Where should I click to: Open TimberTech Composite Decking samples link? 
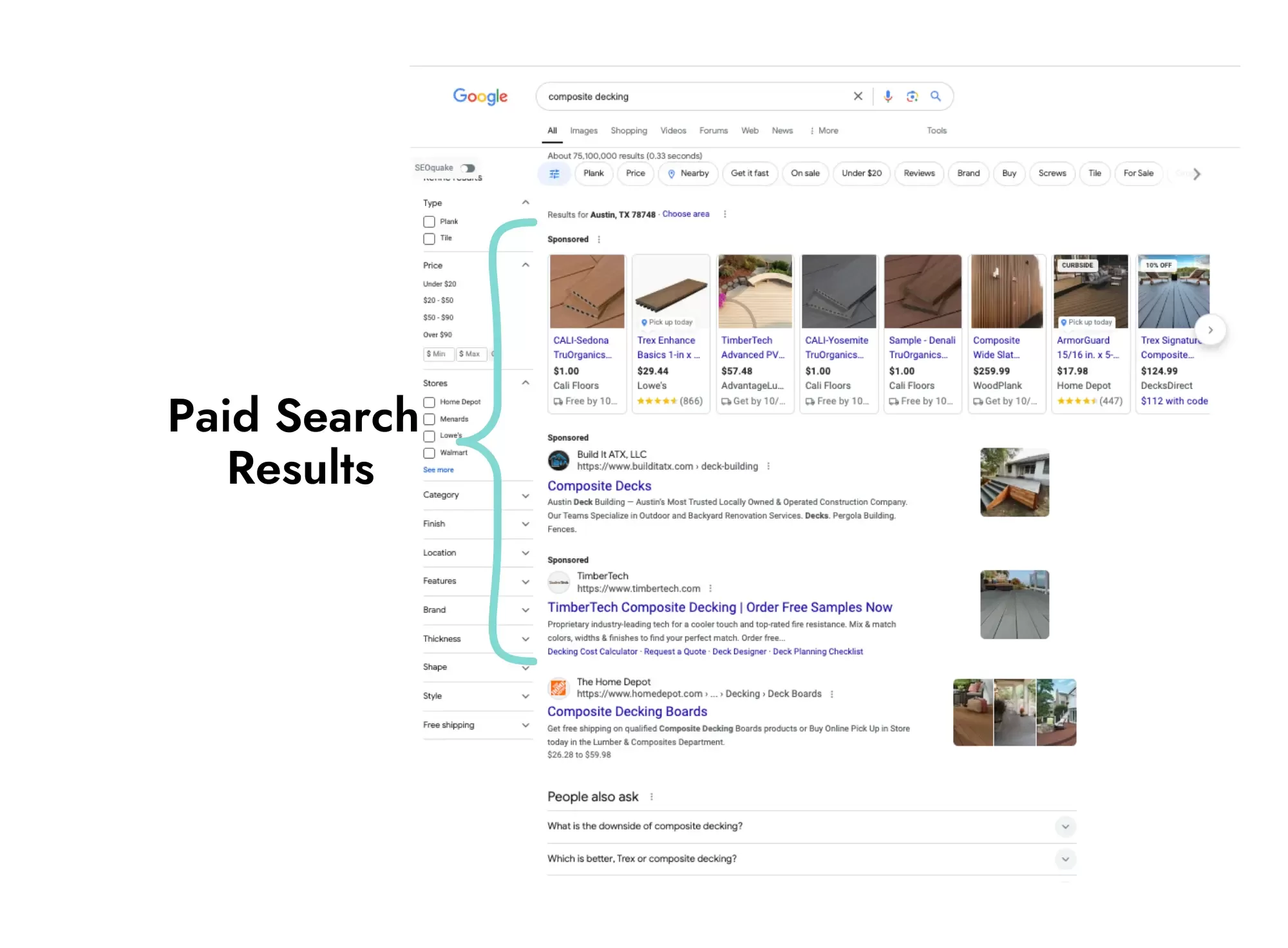click(719, 607)
